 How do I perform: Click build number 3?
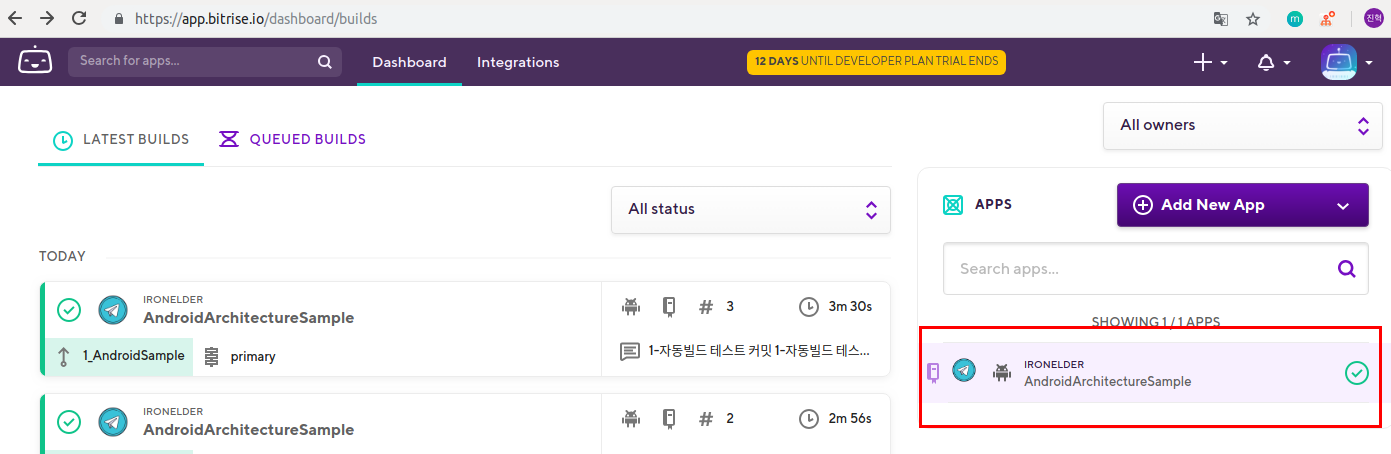730,306
